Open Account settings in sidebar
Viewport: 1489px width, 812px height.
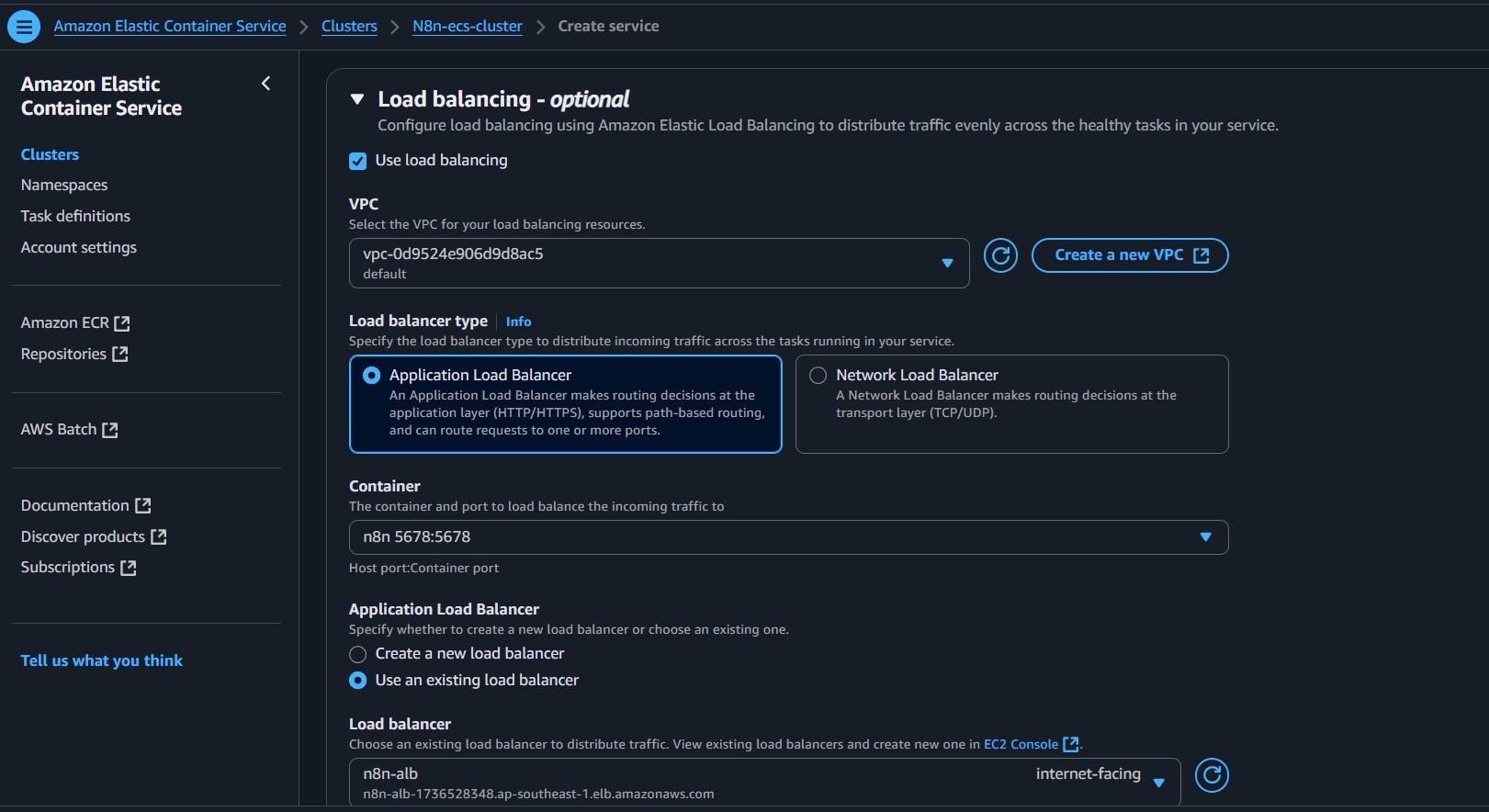(79, 247)
